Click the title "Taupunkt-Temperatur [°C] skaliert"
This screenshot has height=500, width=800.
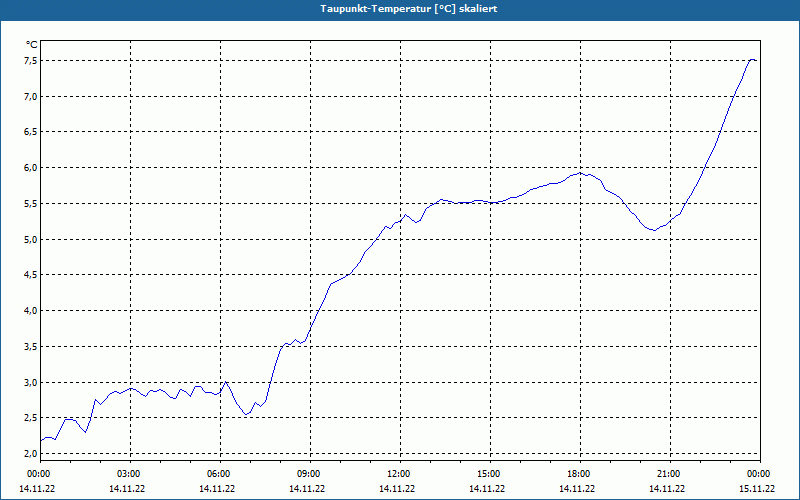[x=409, y=9]
